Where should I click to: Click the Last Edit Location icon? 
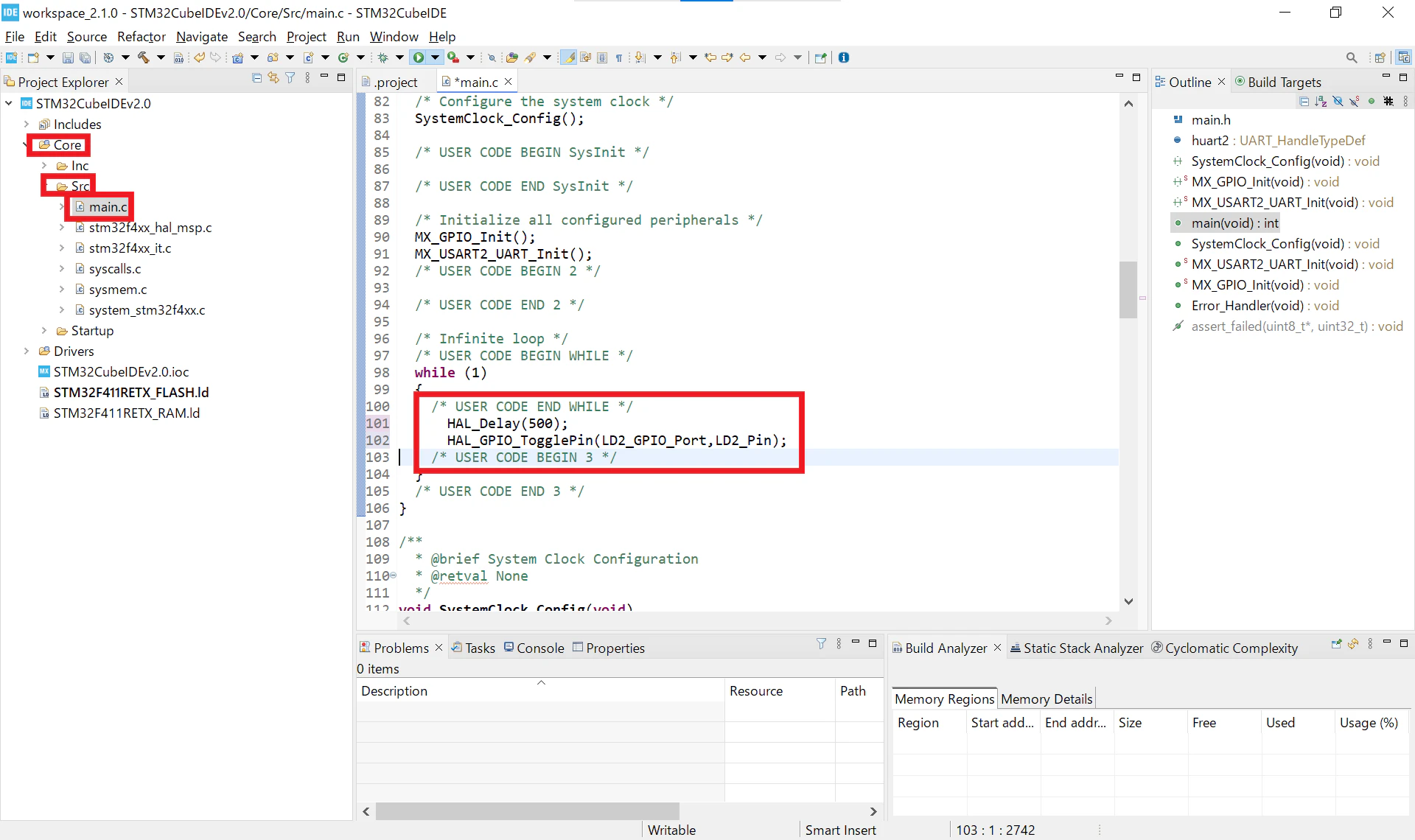[x=710, y=57]
